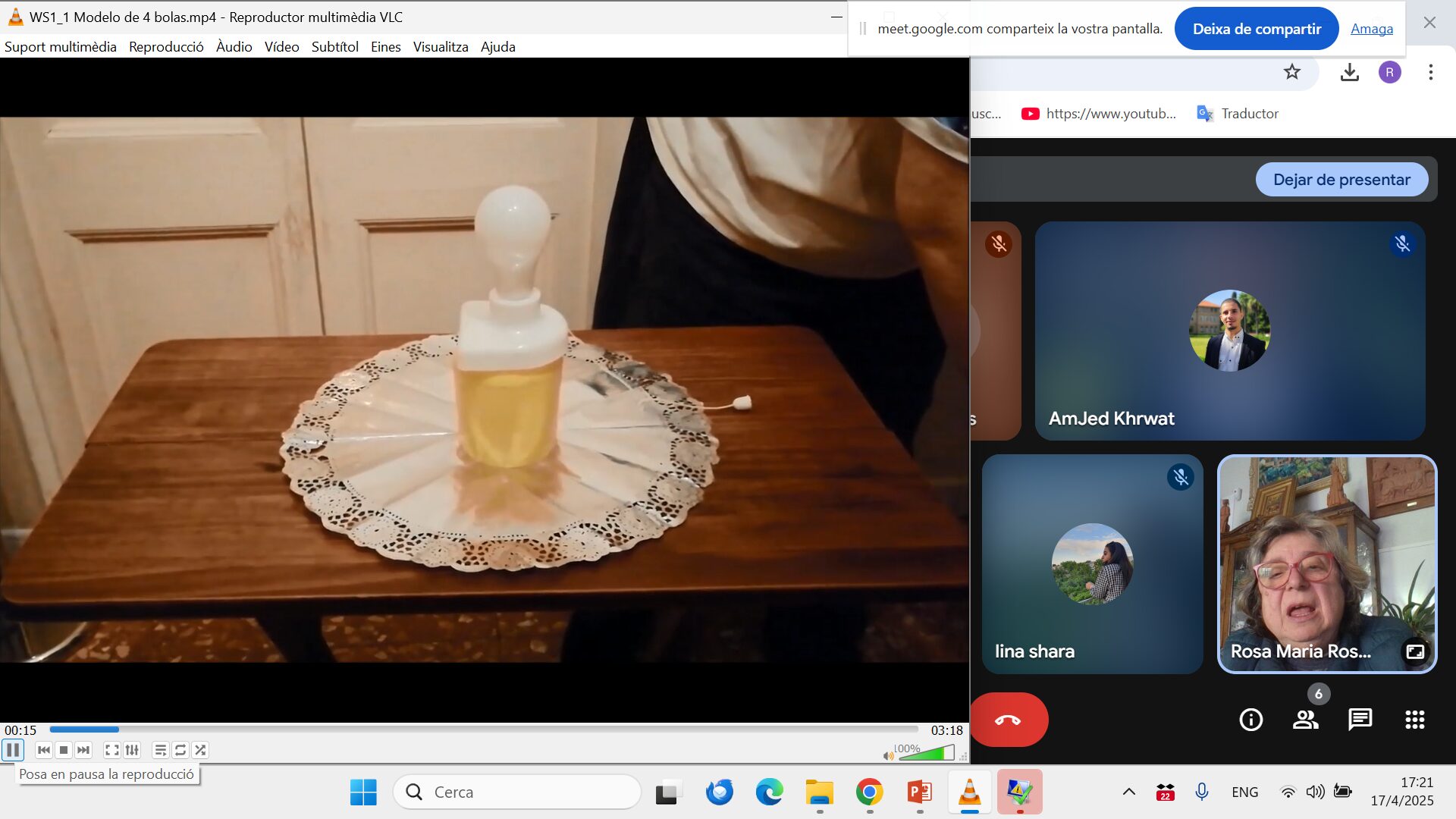Viewport: 1456px width, 819px height.
Task: Skip to previous track in VLC
Action: coord(44,750)
